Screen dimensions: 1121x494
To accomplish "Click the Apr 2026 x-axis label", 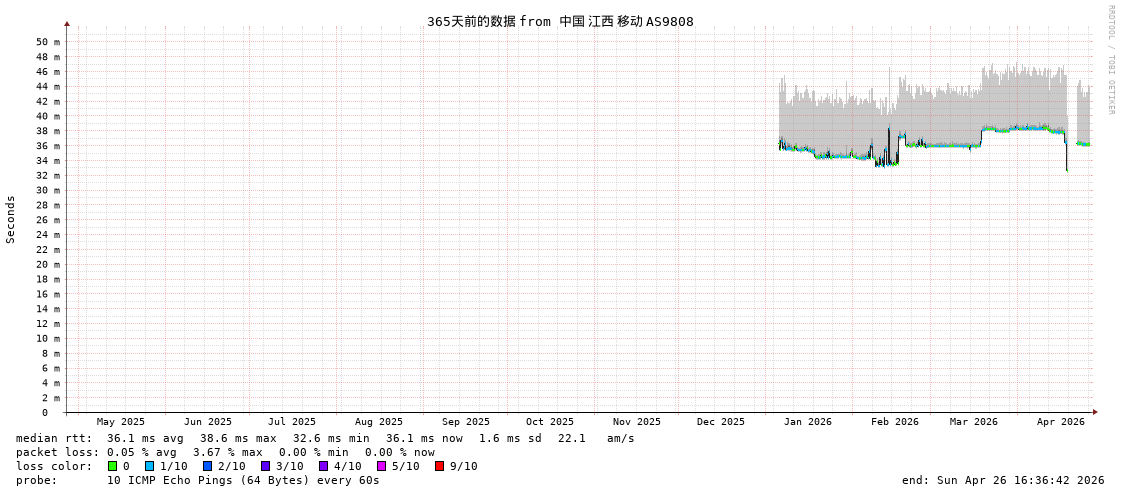I will click(1061, 422).
